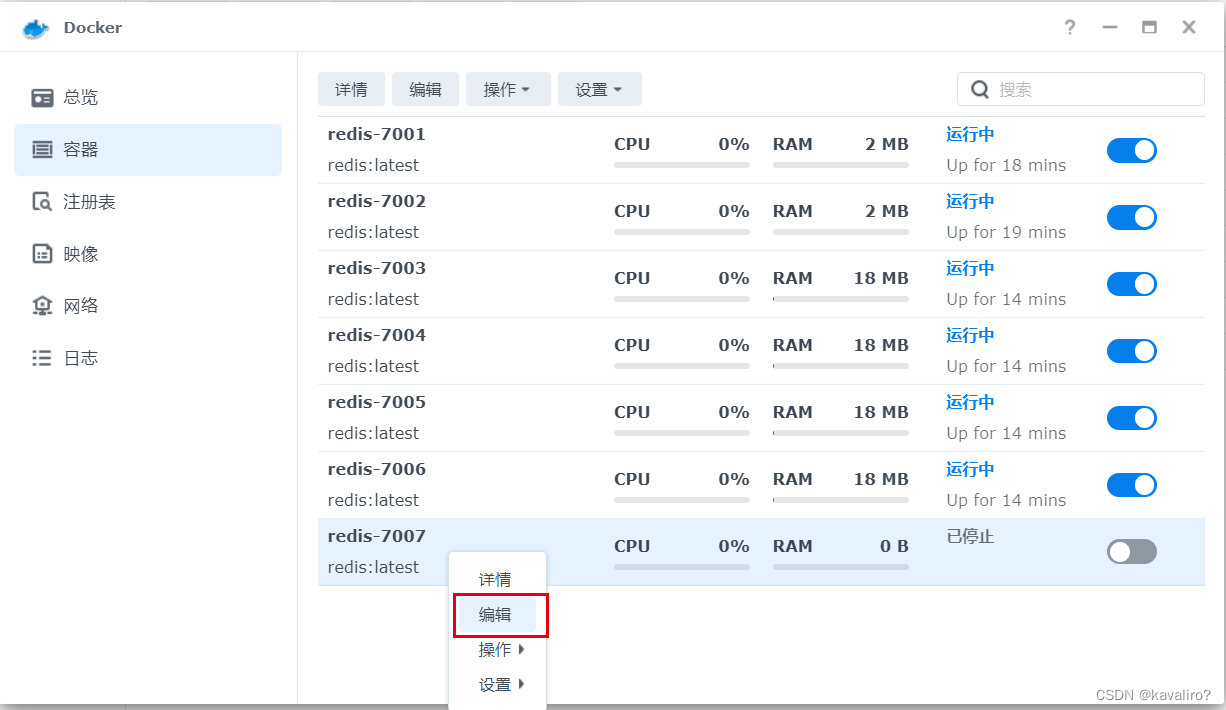Minimize the Docker window
The image size is (1226, 710).
pyautogui.click(x=1110, y=28)
